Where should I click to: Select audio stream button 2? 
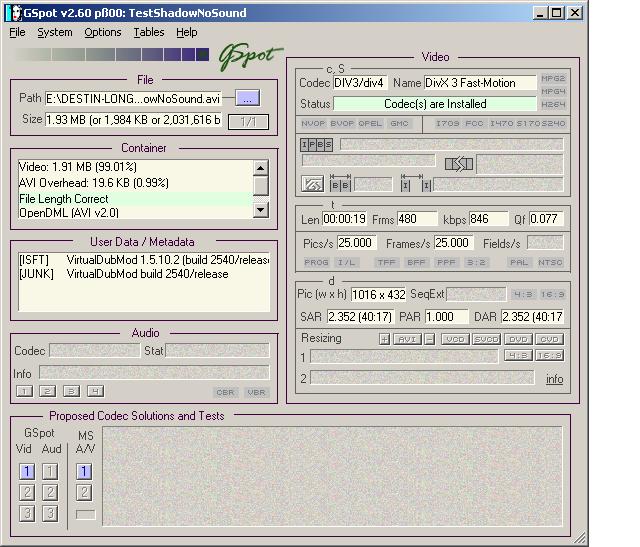(47, 391)
